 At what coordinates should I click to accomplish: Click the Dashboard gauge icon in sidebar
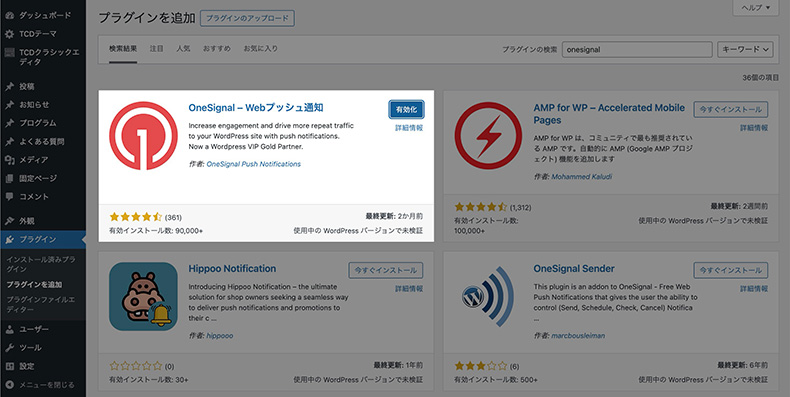[x=9, y=15]
